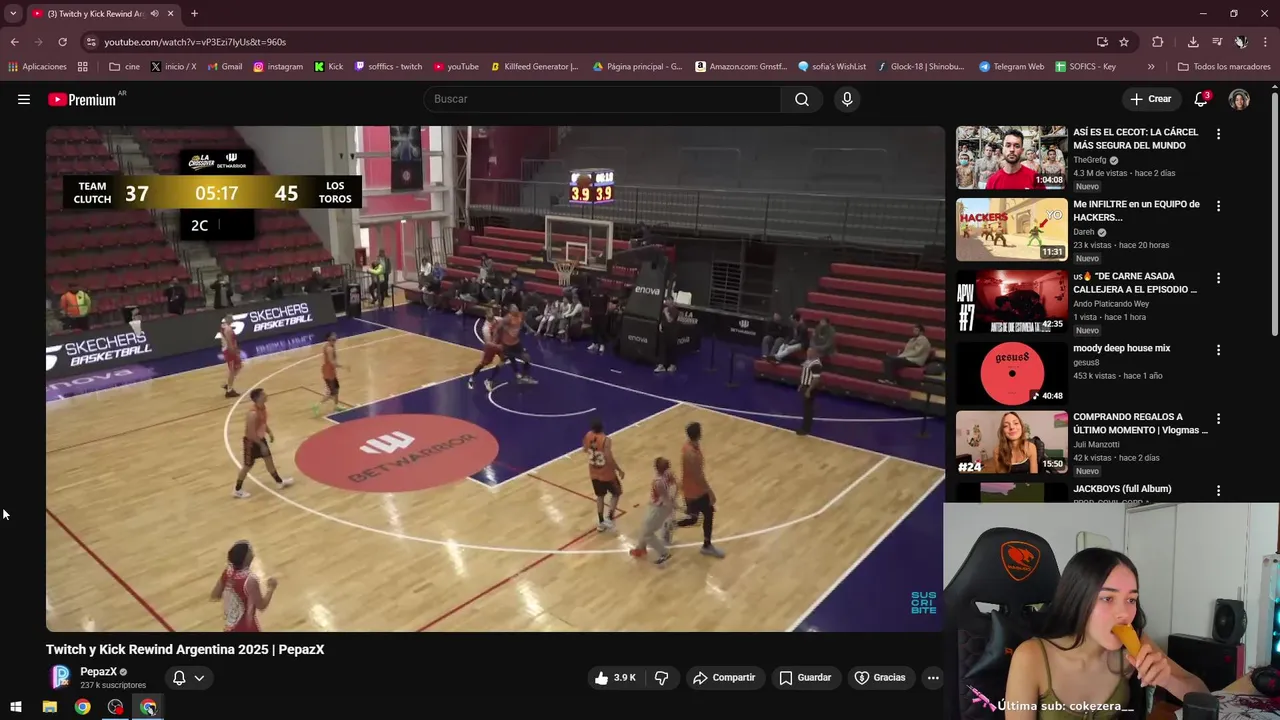The height and width of the screenshot is (720, 1280).
Task: Click the page vertical scrollbar
Action: point(1274,214)
